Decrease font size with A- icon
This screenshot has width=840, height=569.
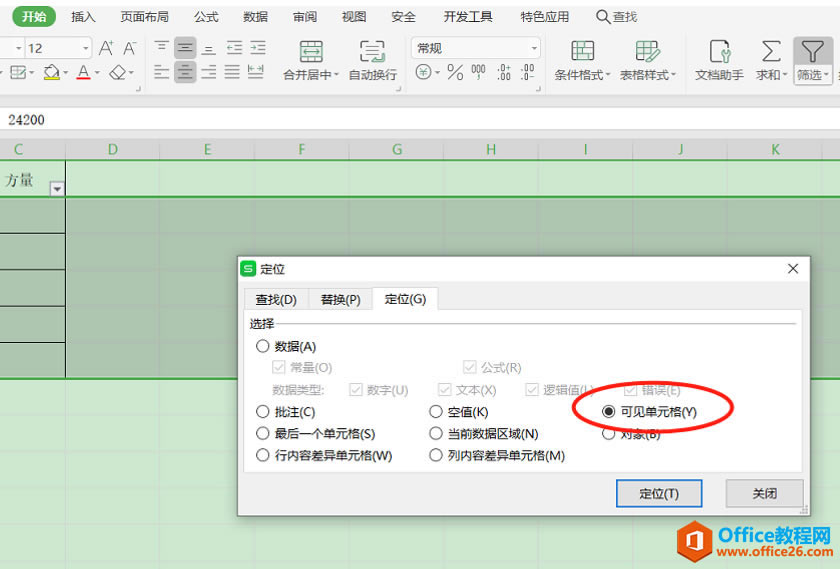click(x=129, y=48)
